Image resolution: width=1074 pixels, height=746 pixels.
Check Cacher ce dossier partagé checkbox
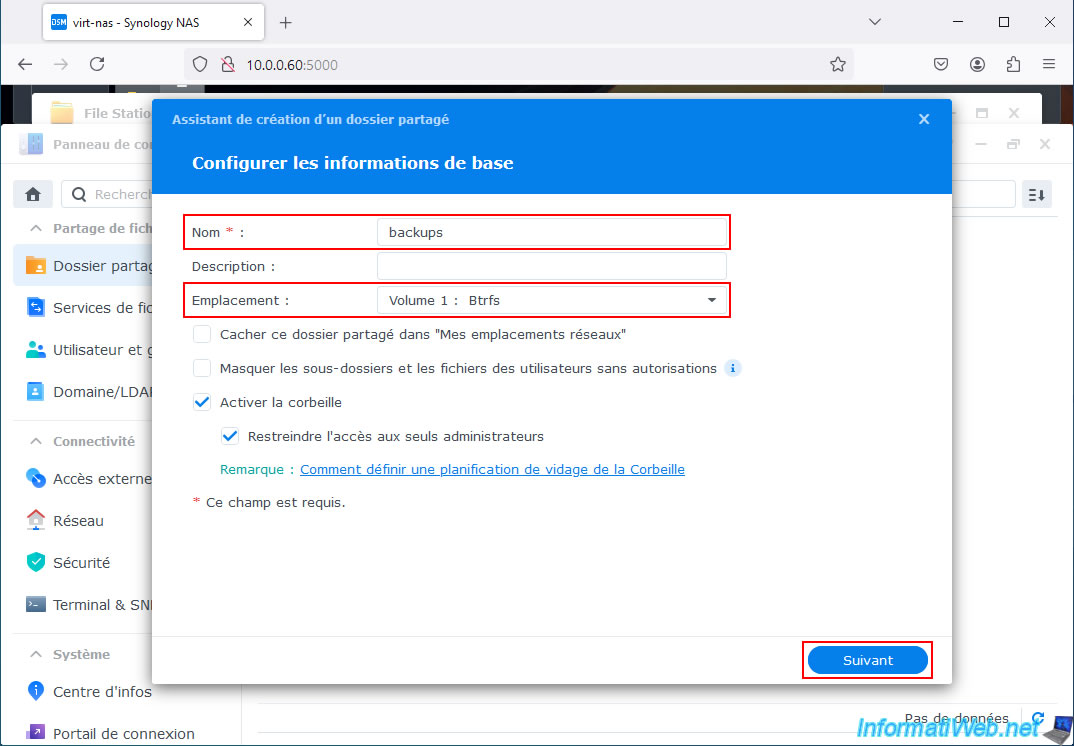tap(202, 334)
